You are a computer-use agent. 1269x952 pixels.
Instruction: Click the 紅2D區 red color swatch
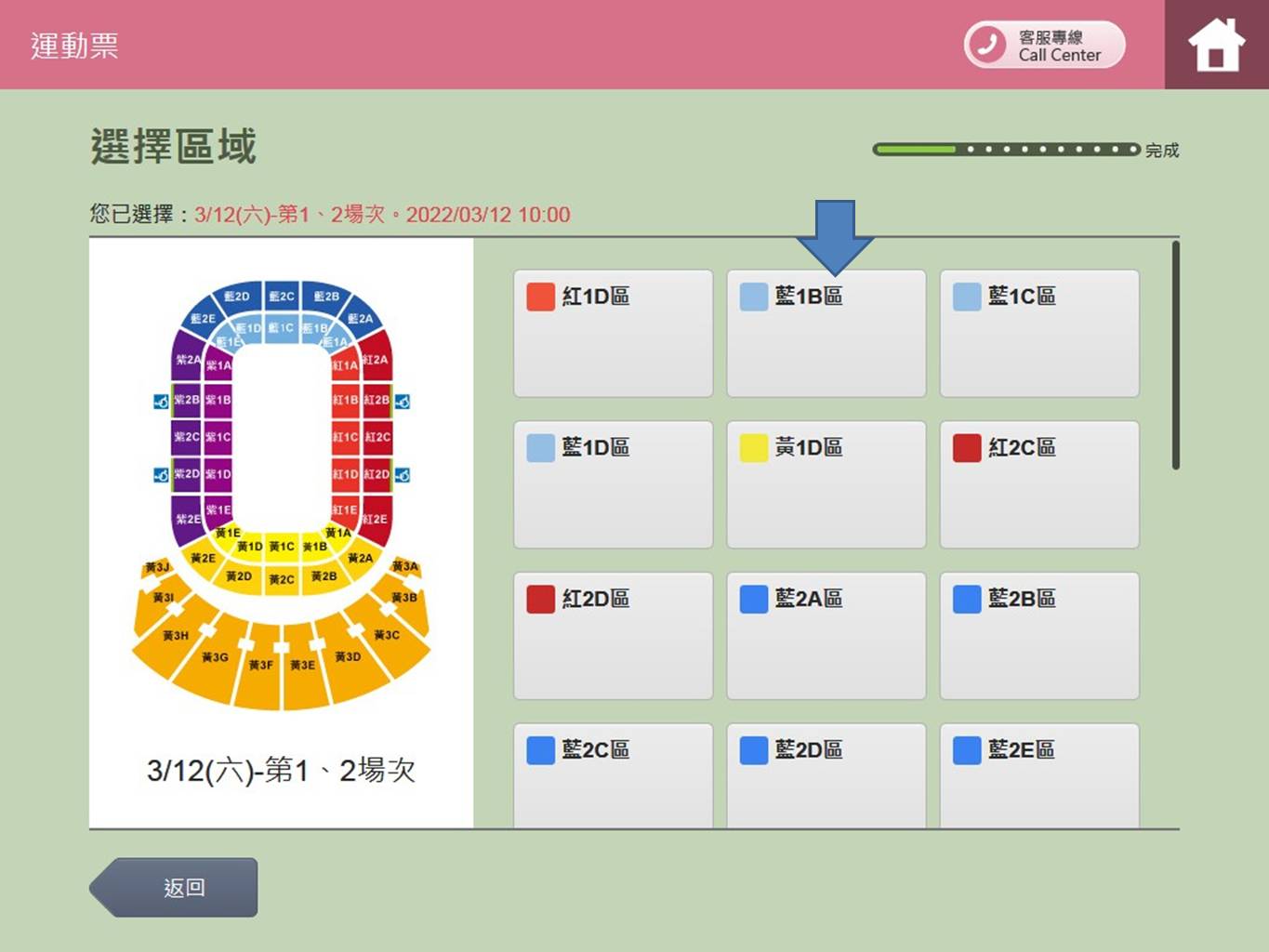point(540,599)
